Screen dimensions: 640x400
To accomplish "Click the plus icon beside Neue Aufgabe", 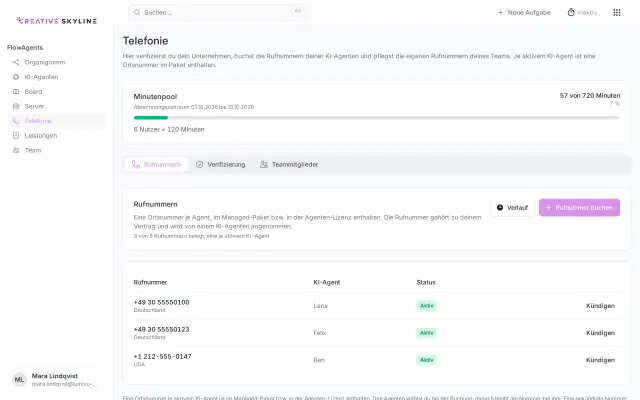I will pos(501,13).
